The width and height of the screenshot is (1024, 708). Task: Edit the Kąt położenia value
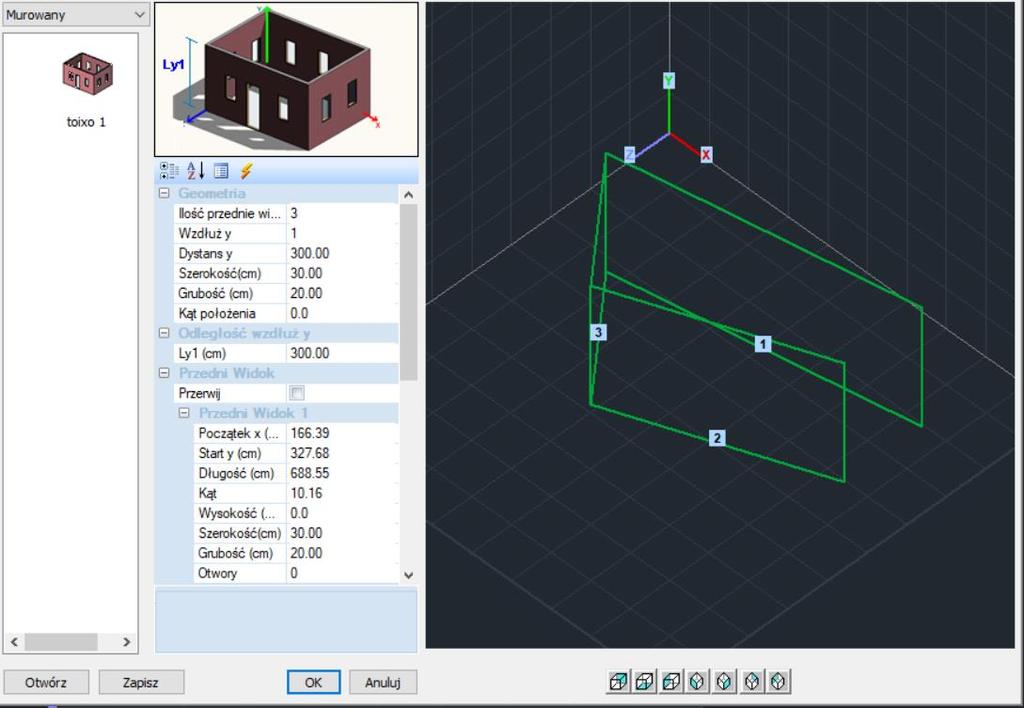click(x=342, y=314)
